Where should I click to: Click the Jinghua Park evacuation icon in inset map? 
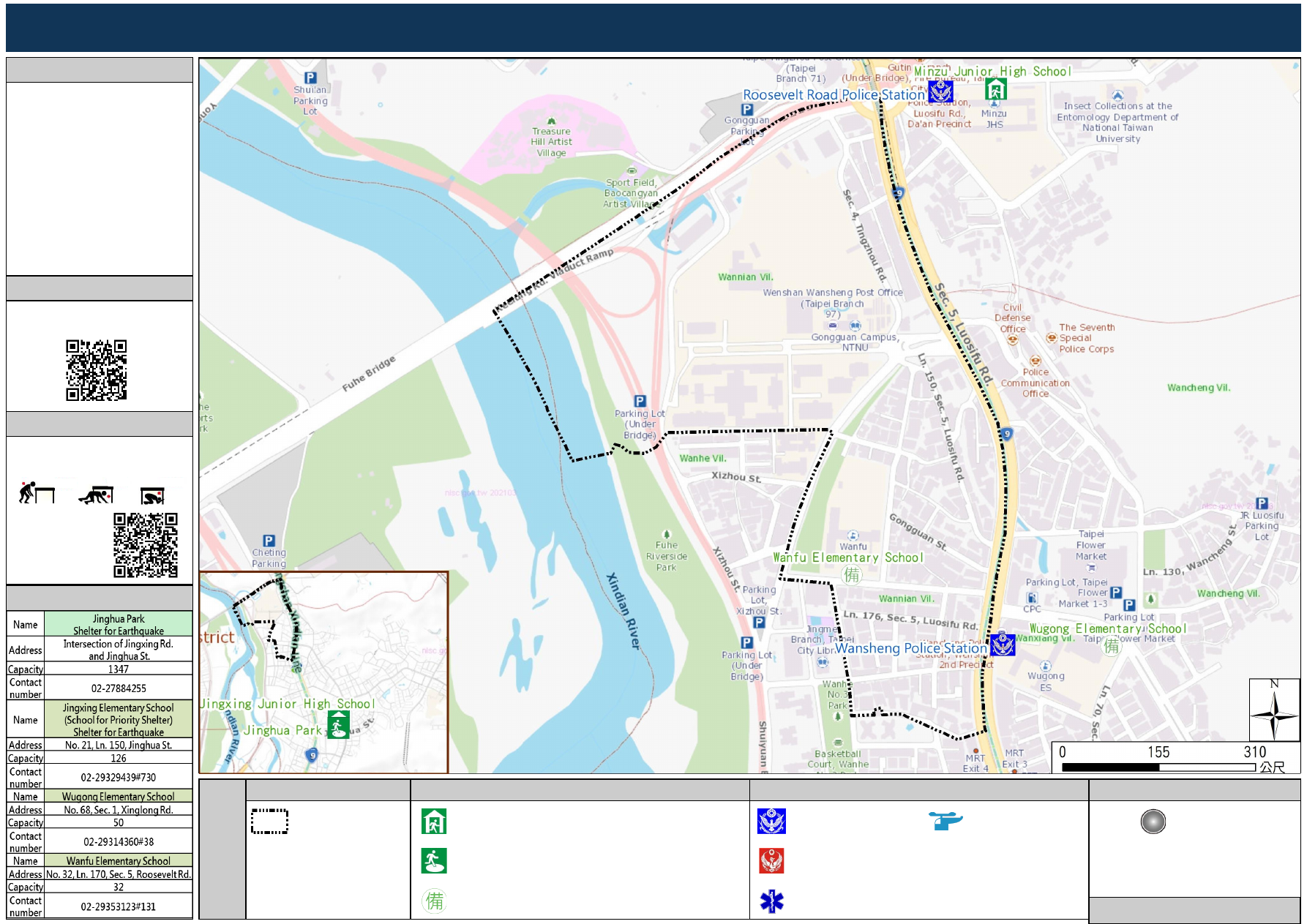(337, 725)
